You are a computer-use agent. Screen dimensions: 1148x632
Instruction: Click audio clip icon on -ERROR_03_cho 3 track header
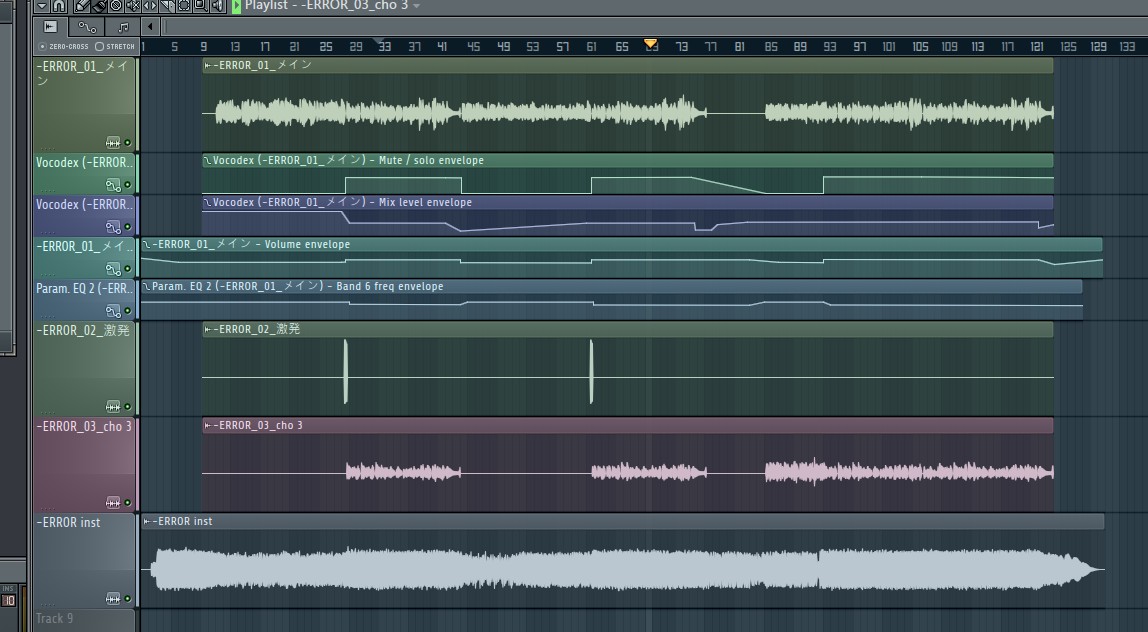[x=113, y=502]
